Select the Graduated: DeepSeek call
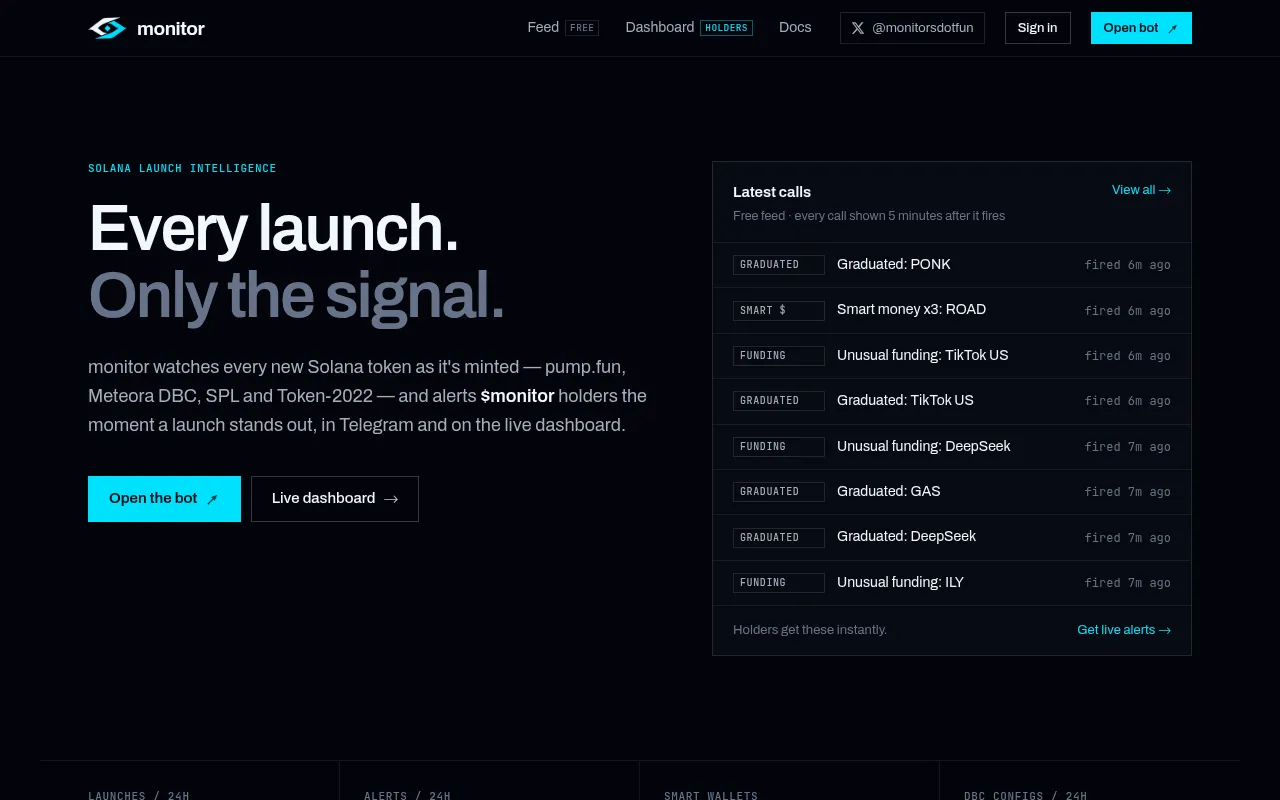Viewport: 1280px width, 800px height. tap(952, 537)
